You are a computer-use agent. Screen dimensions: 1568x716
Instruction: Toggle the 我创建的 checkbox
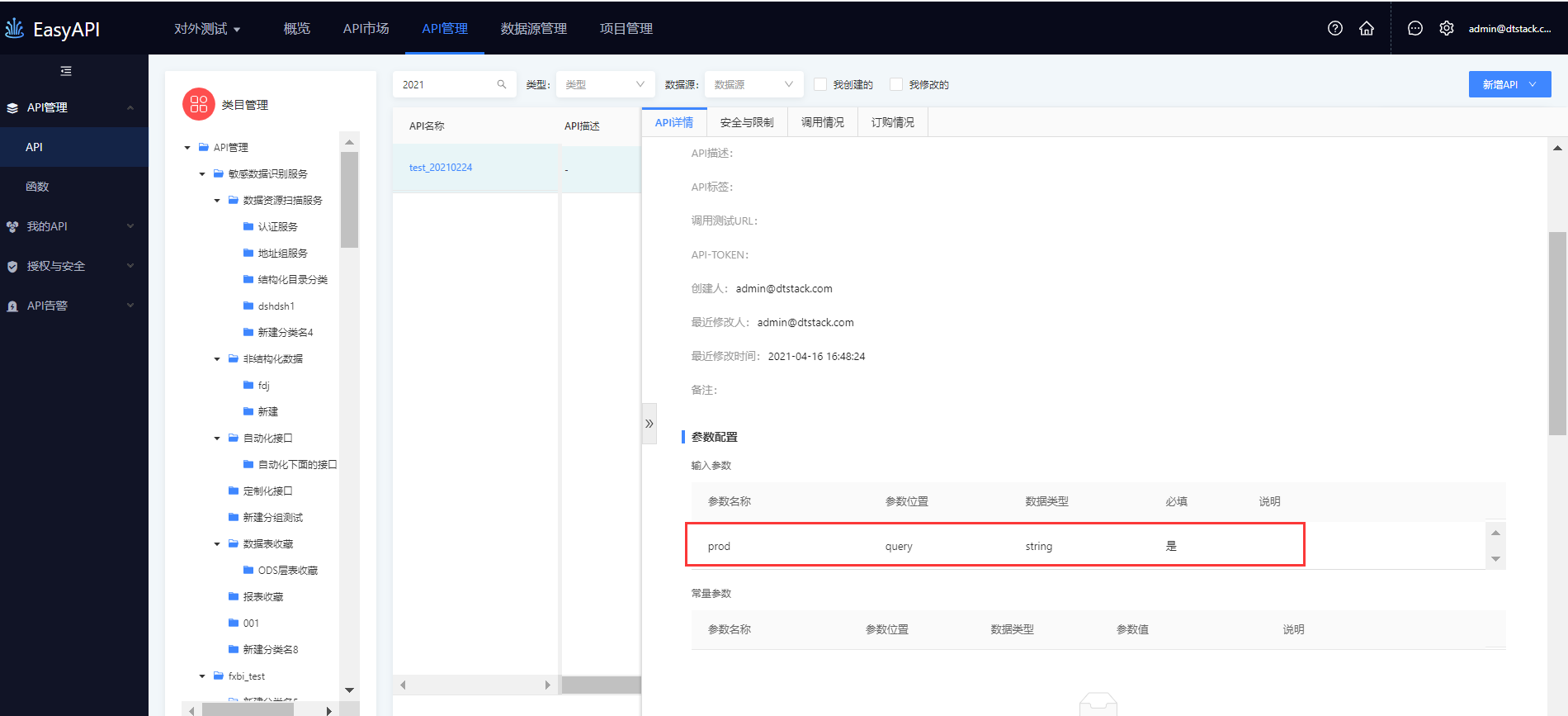coord(820,84)
